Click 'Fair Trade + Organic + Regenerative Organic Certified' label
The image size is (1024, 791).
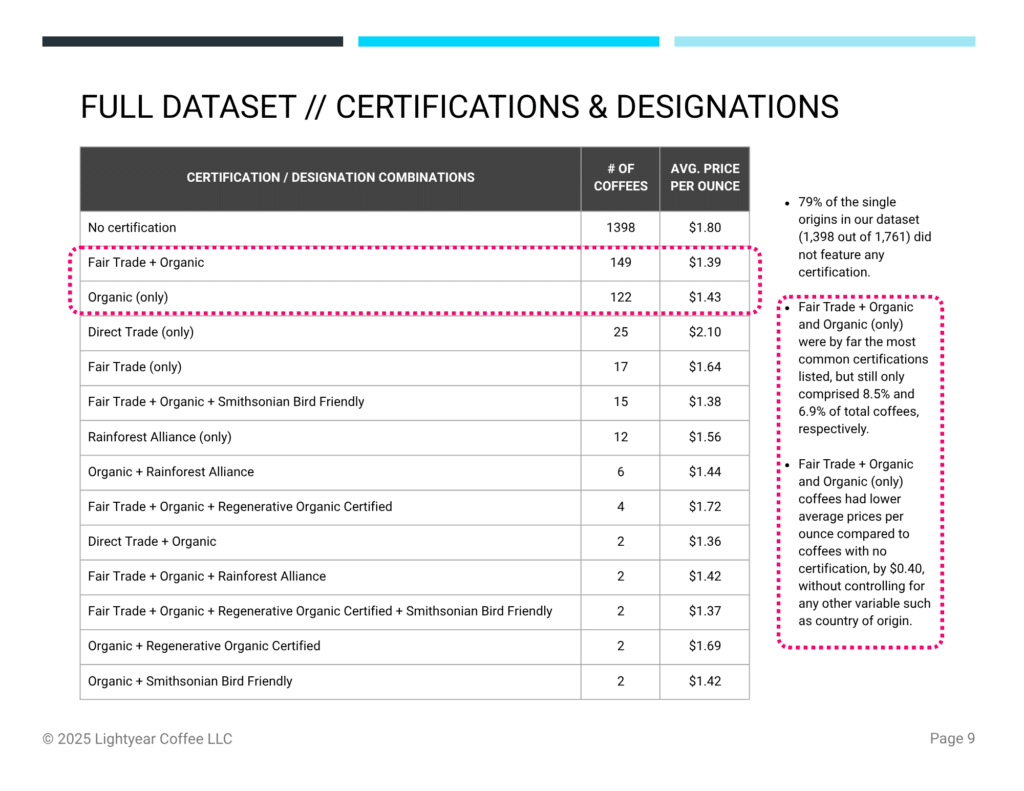(x=240, y=506)
